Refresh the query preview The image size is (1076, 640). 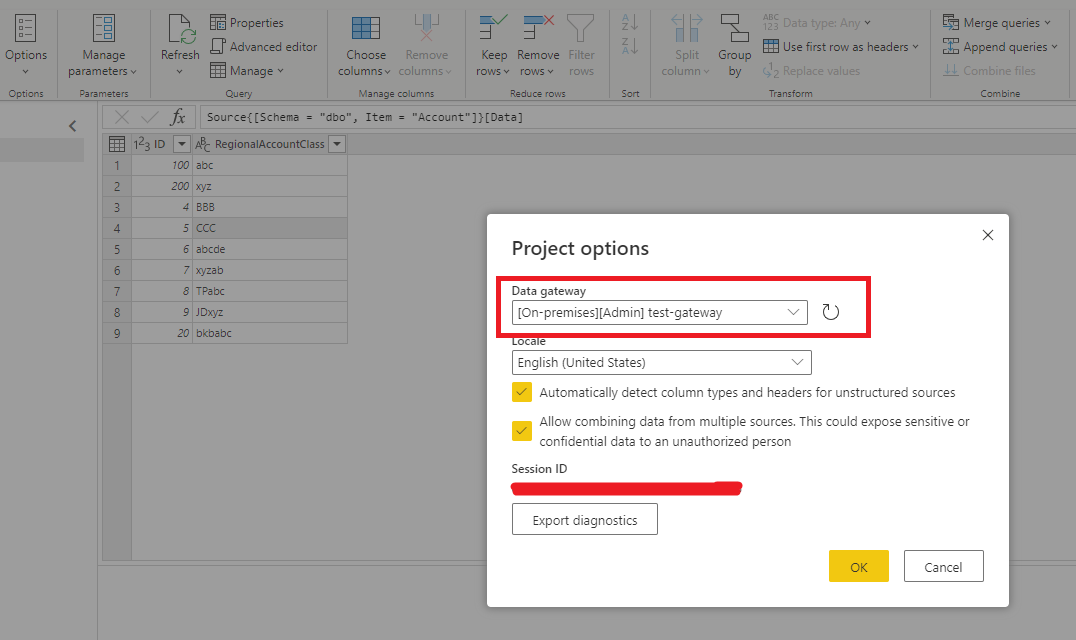pyautogui.click(x=180, y=45)
